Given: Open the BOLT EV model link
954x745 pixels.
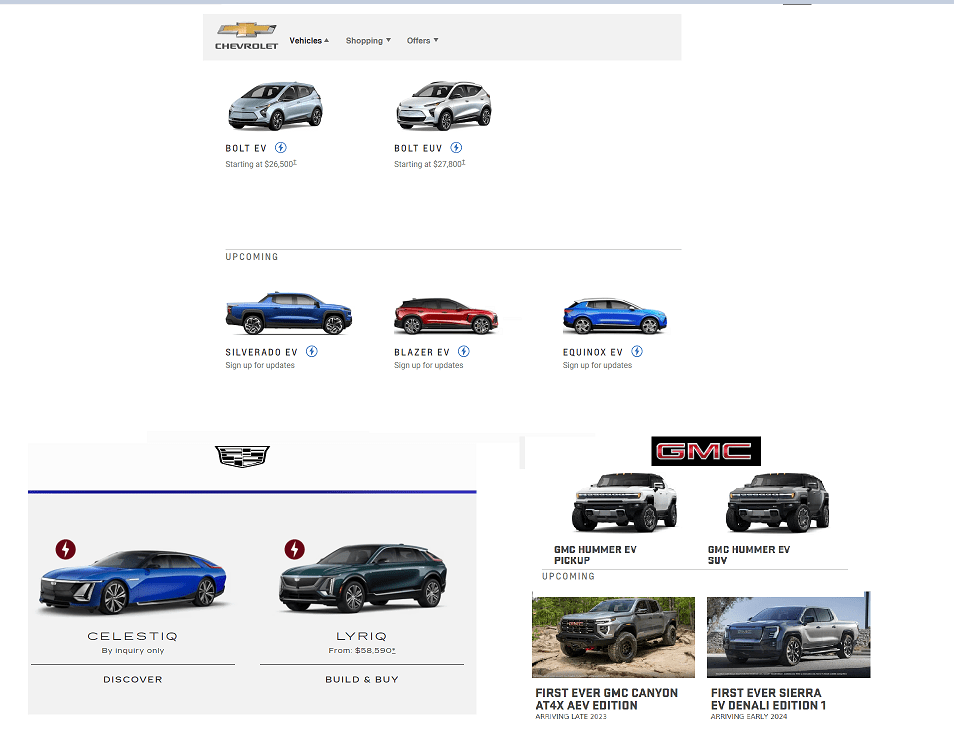Looking at the screenshot, I should pos(246,149).
